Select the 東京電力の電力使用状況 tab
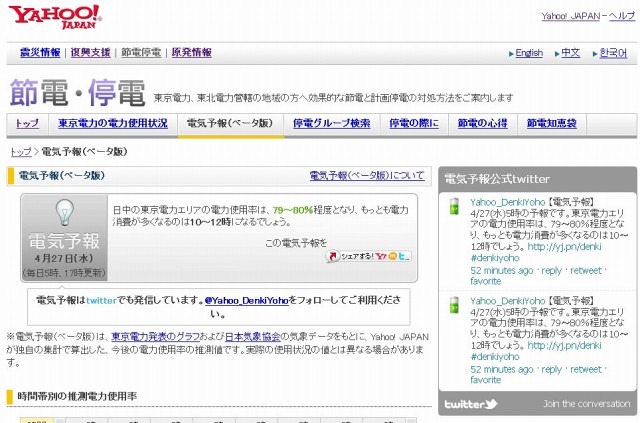The image size is (640, 423). coord(113,123)
